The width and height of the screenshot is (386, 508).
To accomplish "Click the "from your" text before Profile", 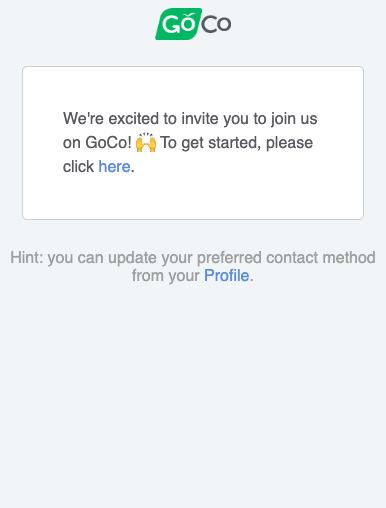I will point(166,276).
